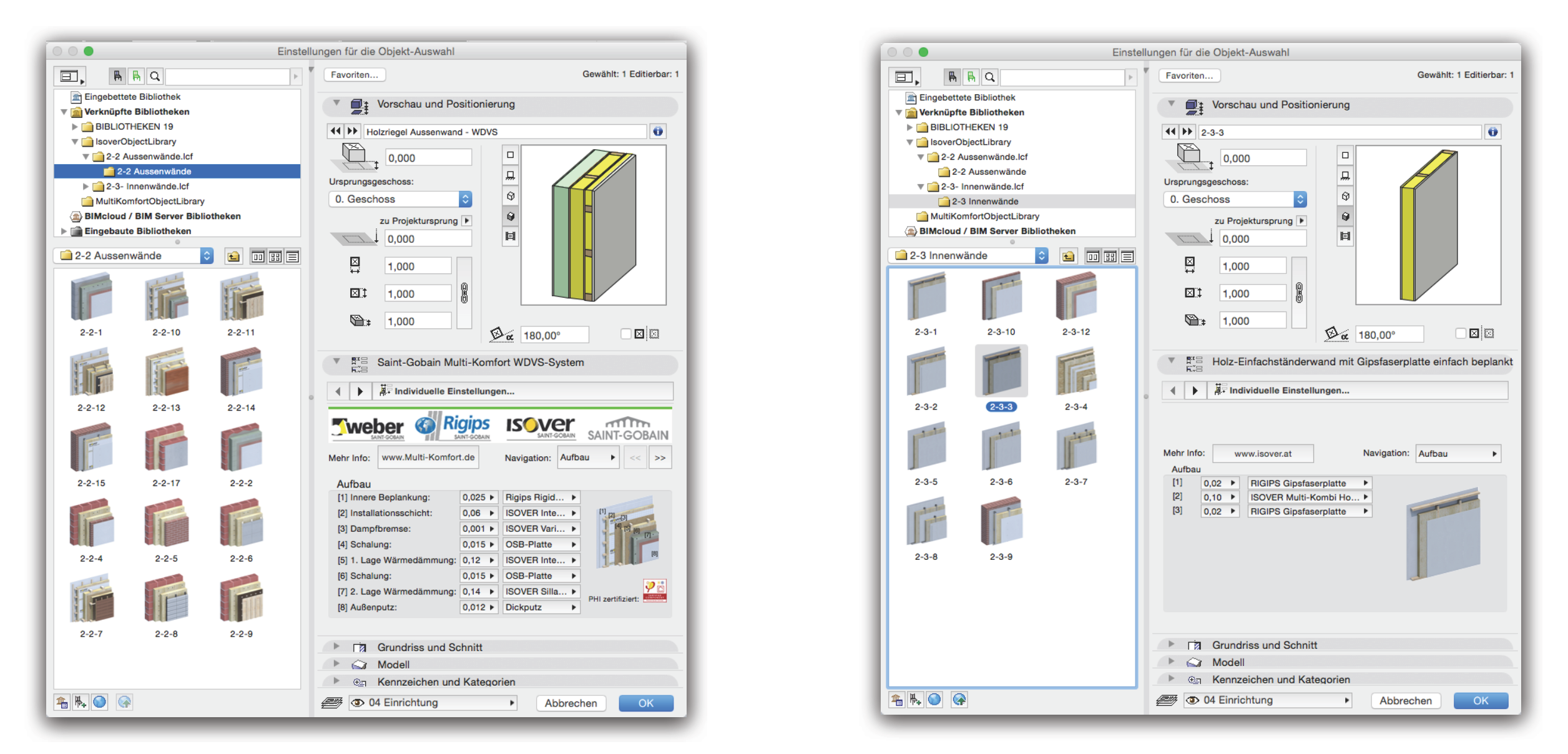The image size is (1568, 754).
Task: Toggle the eye icon on 04 Einrichtung in right dialog
Action: (1192, 700)
